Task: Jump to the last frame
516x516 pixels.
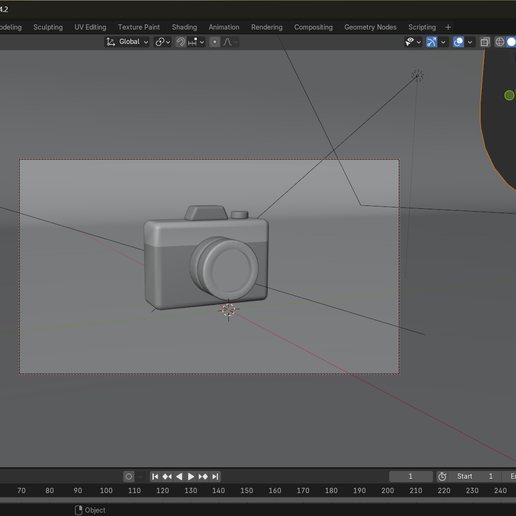Action: tap(215, 477)
